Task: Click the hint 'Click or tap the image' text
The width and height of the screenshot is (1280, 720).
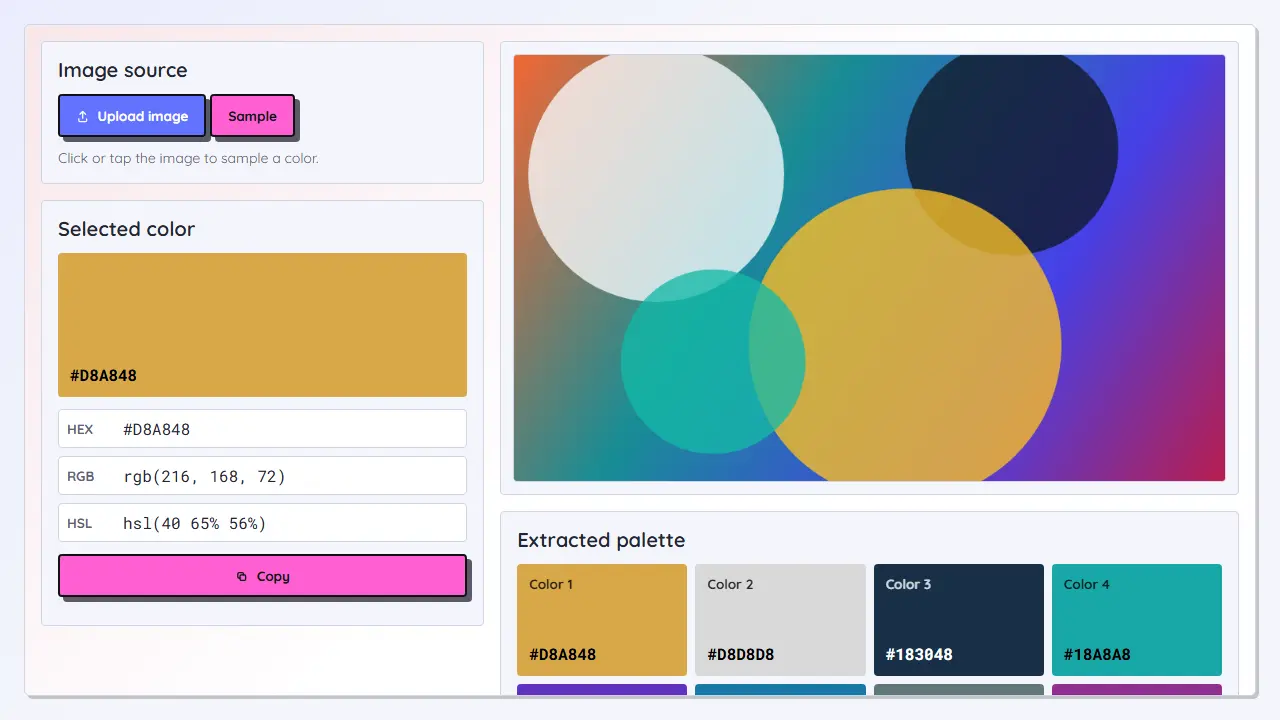Action: [x=188, y=158]
